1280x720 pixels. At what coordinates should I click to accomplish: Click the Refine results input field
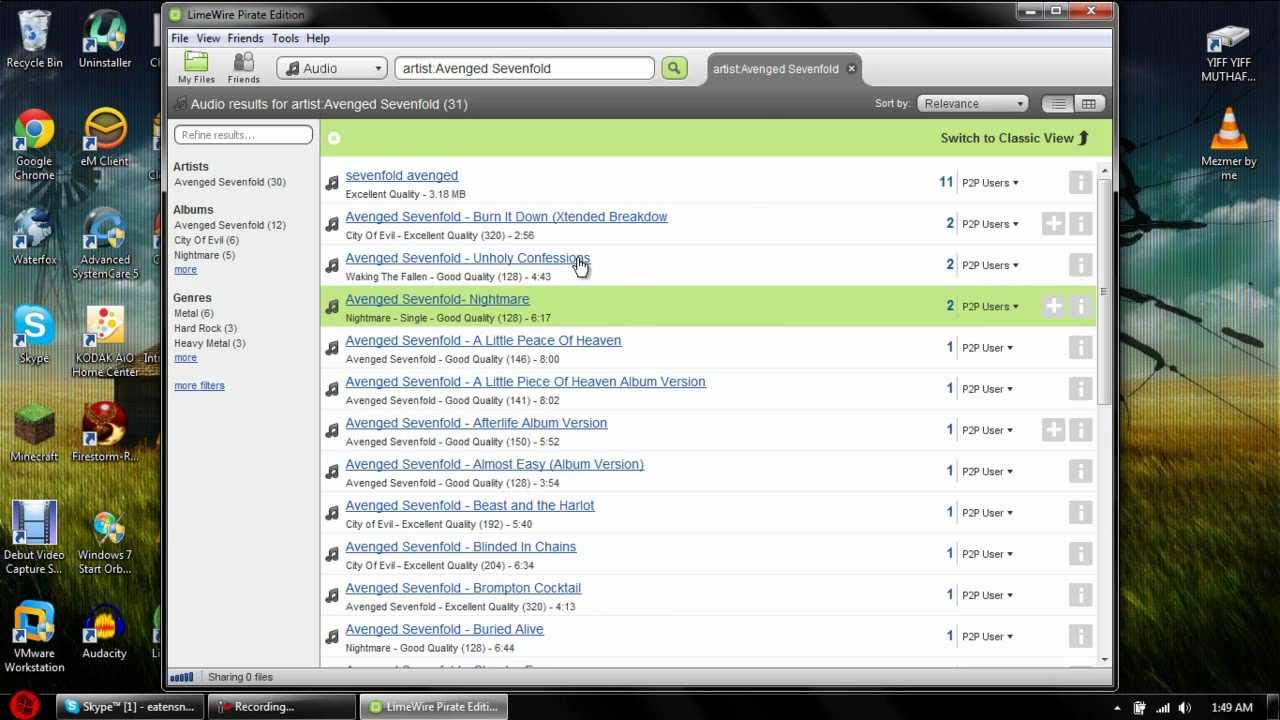click(x=243, y=134)
